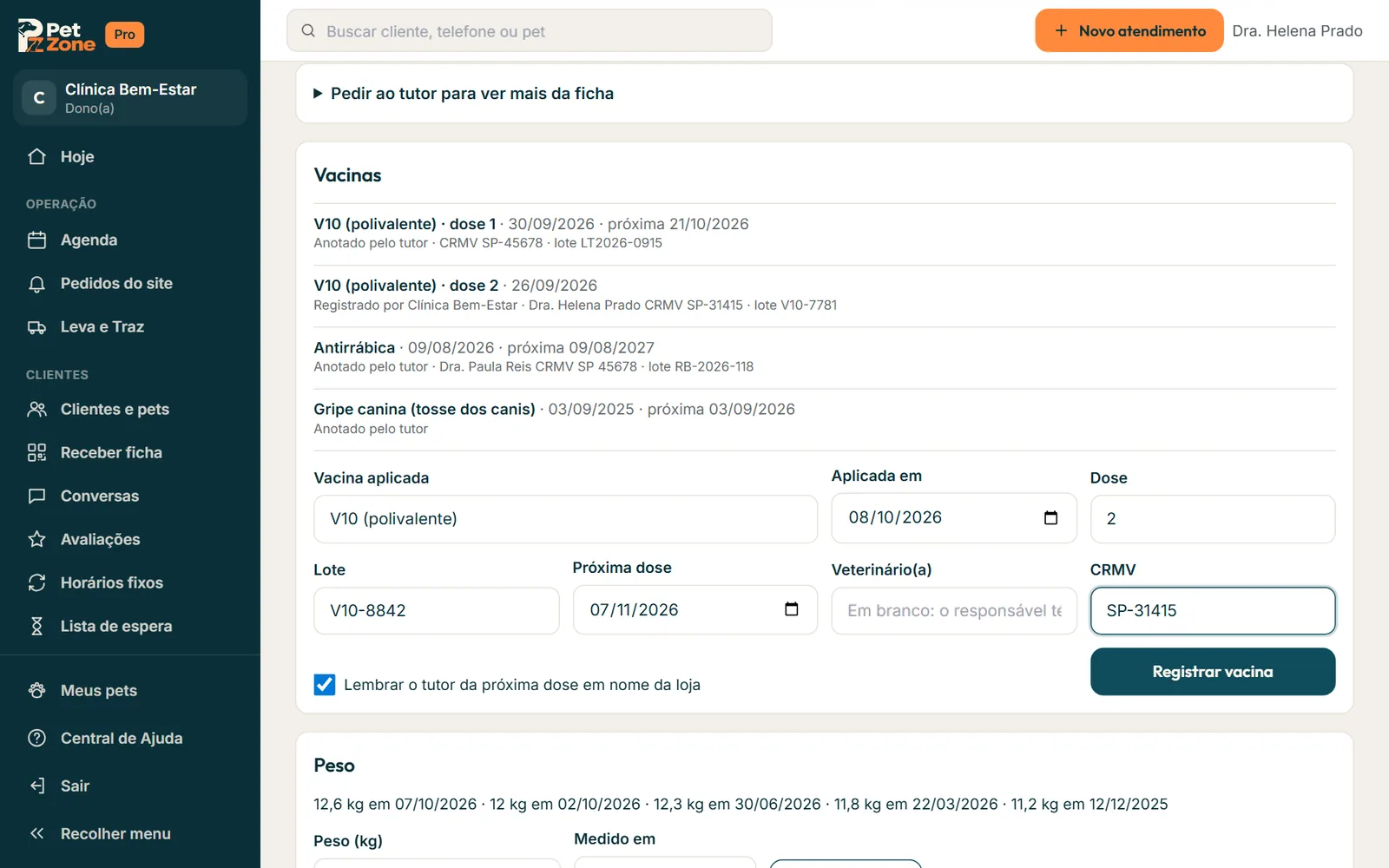The height and width of the screenshot is (868, 1389).
Task: Select the V10 (polivalente) dose 1 record
Action: tap(824, 233)
